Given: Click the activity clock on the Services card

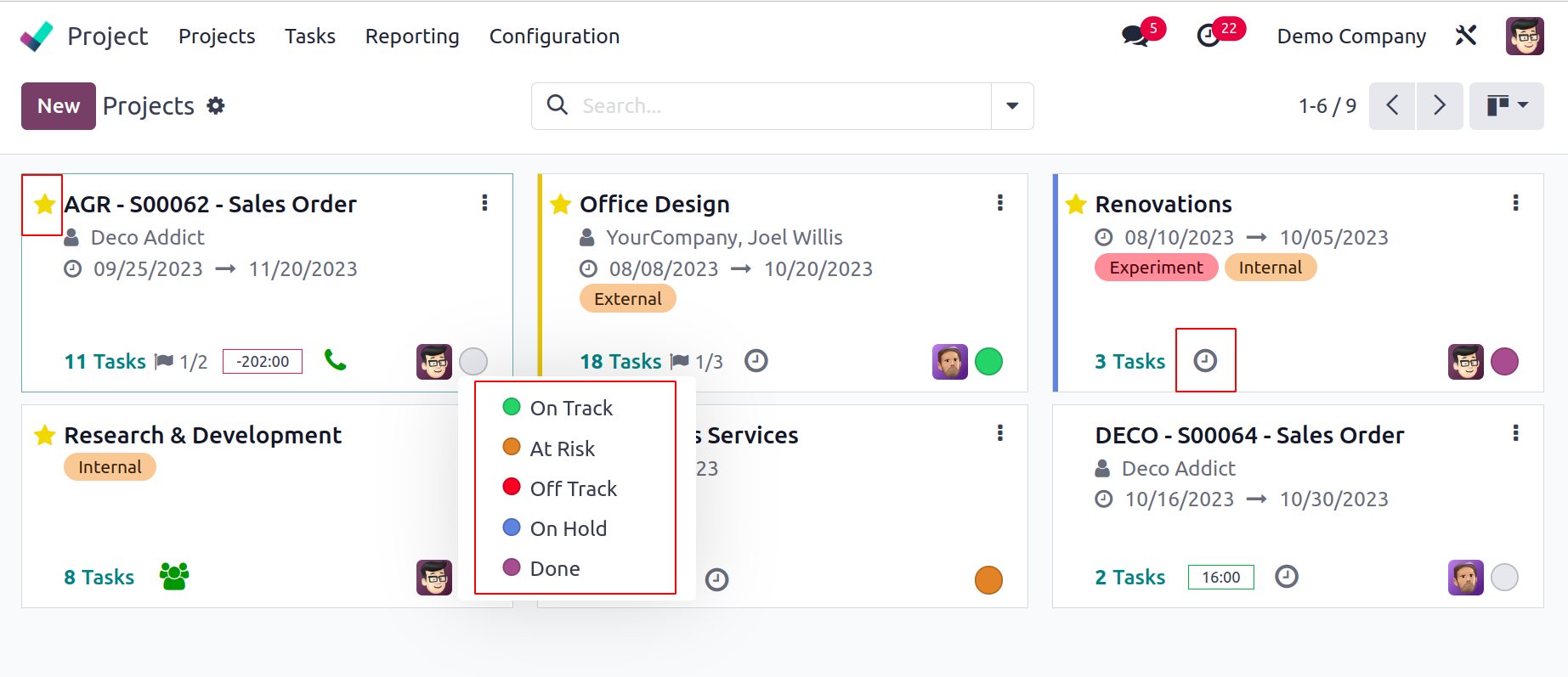Looking at the screenshot, I should click(x=717, y=579).
